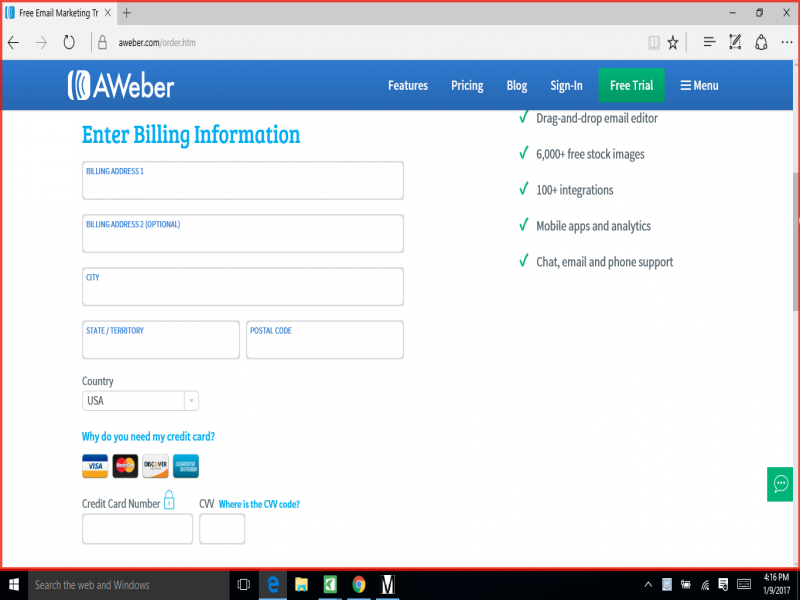Open the Edge Hub icon
The image size is (800, 600).
point(709,42)
